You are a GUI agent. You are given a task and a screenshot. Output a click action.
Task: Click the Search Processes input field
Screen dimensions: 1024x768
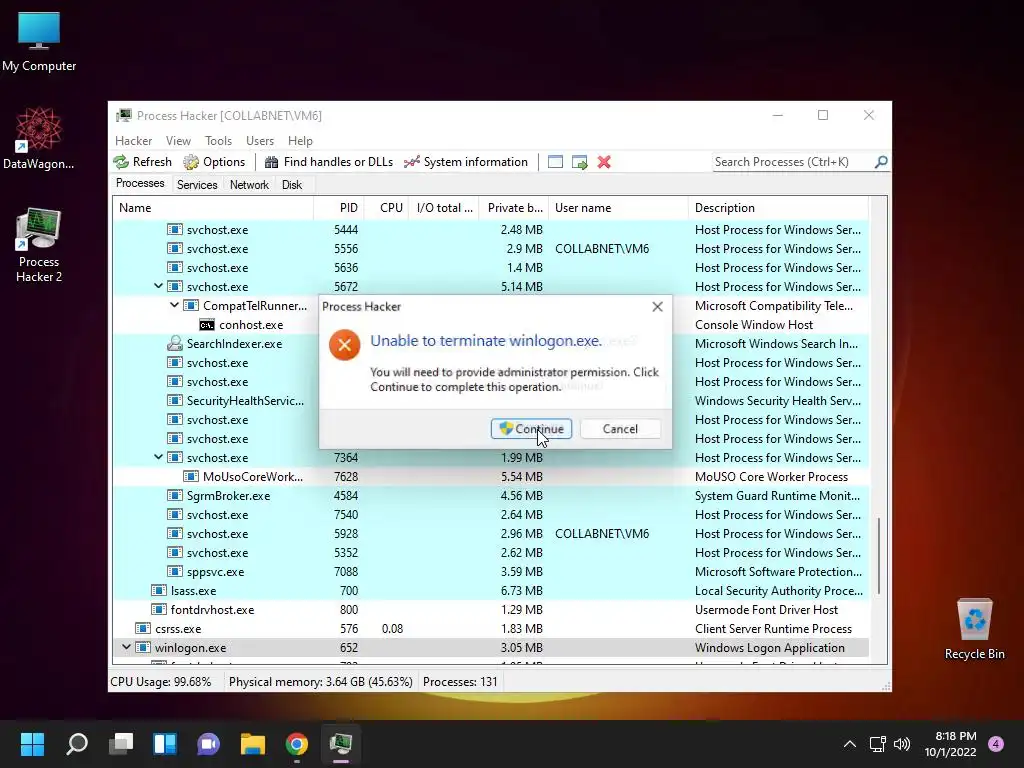tap(793, 162)
